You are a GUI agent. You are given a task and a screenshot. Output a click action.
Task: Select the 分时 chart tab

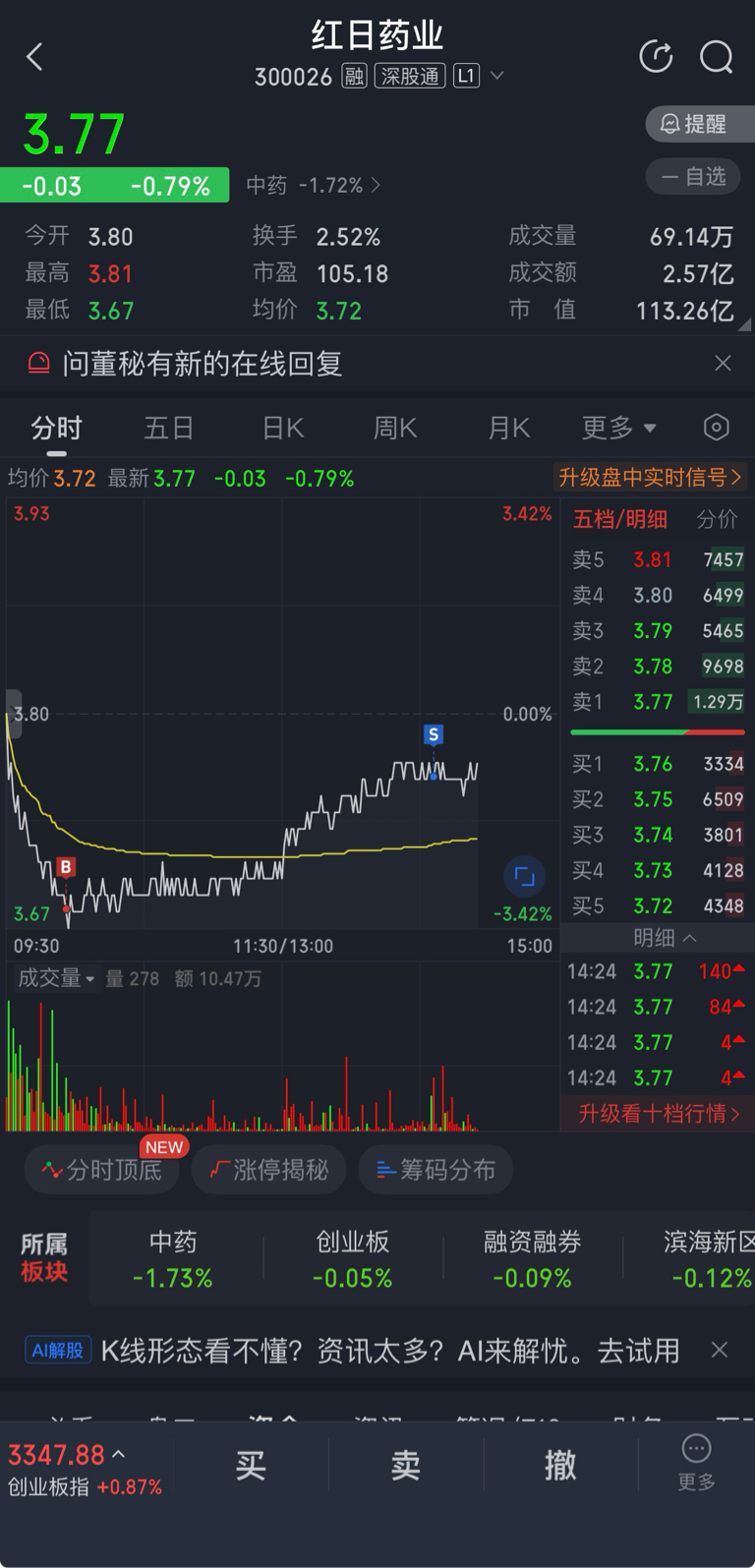tap(56, 428)
